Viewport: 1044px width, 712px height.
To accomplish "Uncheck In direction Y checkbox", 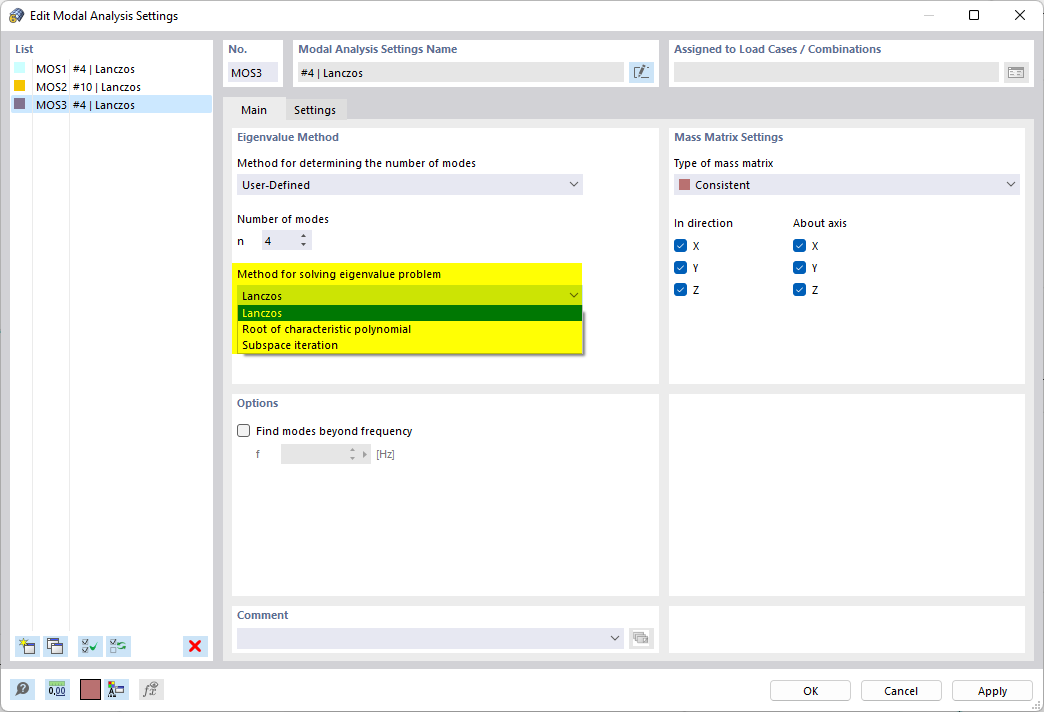I will pyautogui.click(x=680, y=268).
